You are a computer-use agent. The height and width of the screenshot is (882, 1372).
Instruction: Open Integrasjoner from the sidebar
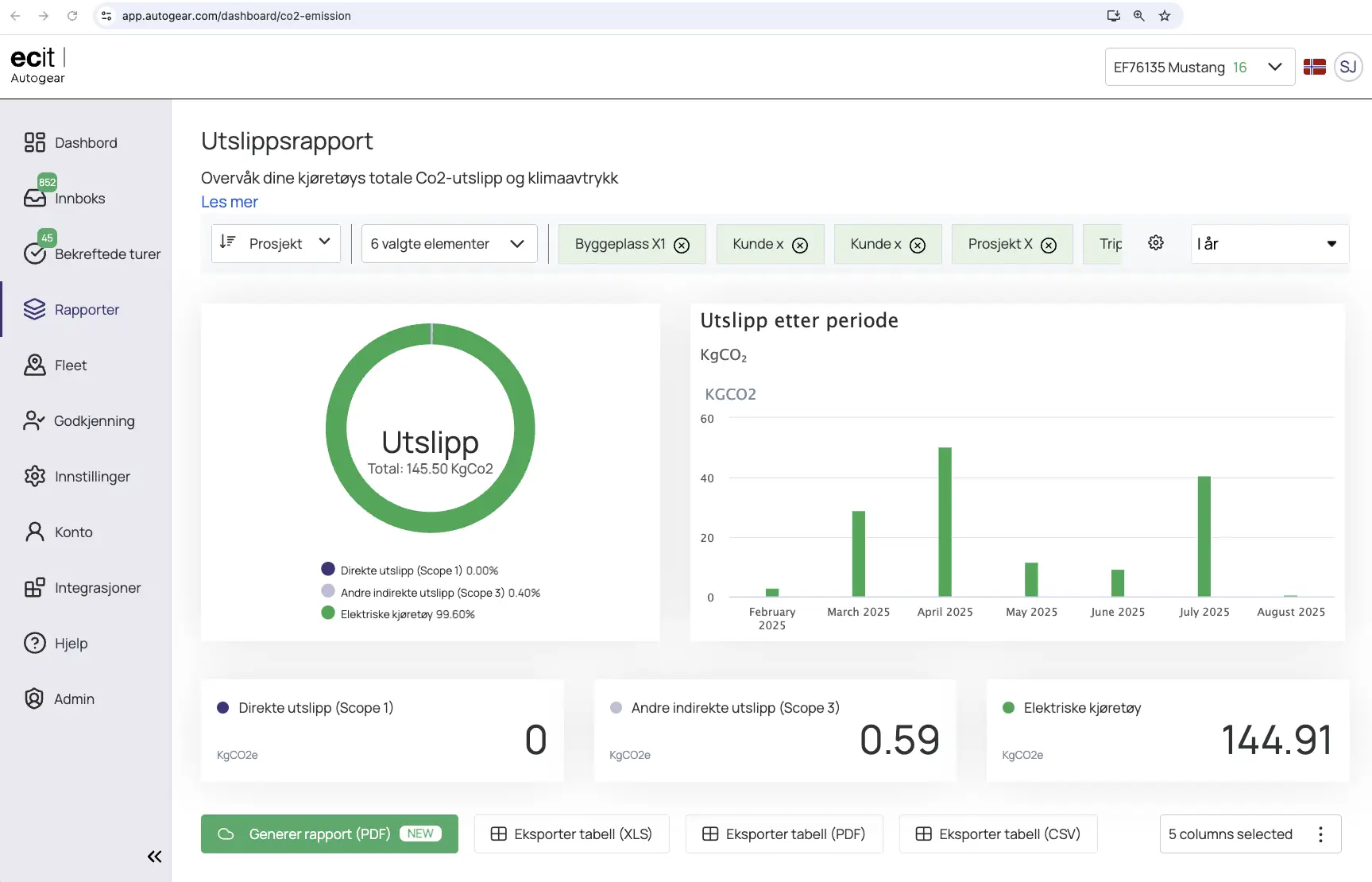tap(35, 587)
